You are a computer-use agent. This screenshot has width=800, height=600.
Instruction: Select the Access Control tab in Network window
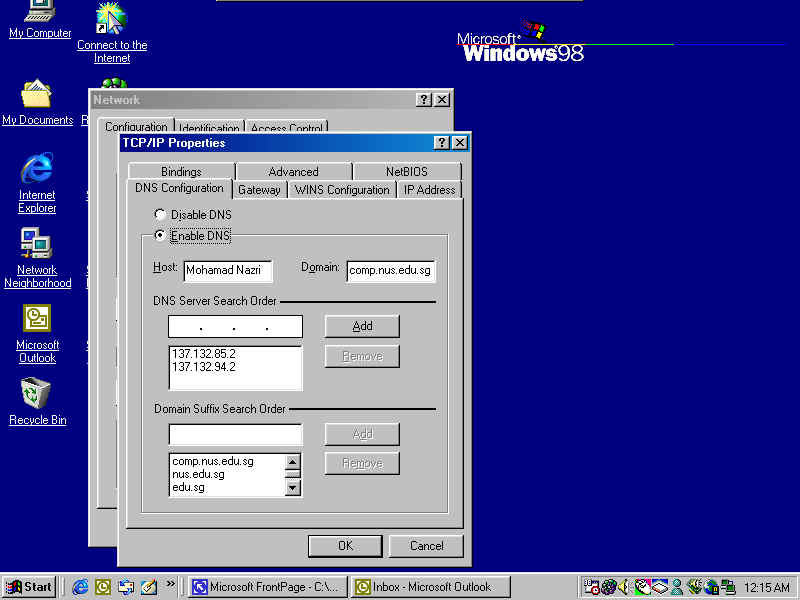tap(286, 127)
